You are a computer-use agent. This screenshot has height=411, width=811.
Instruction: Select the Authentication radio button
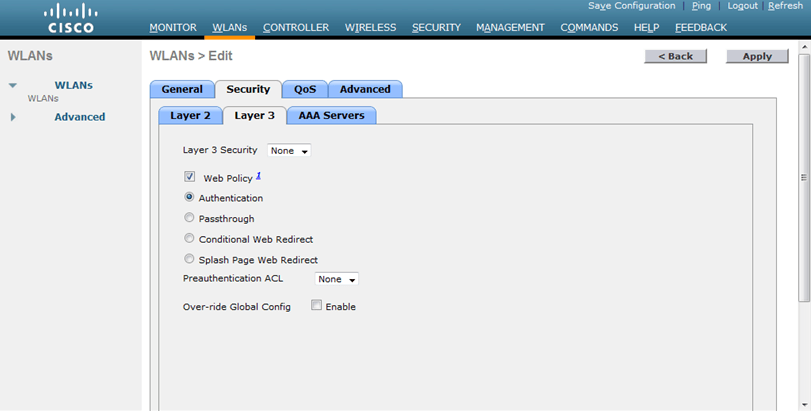click(189, 198)
